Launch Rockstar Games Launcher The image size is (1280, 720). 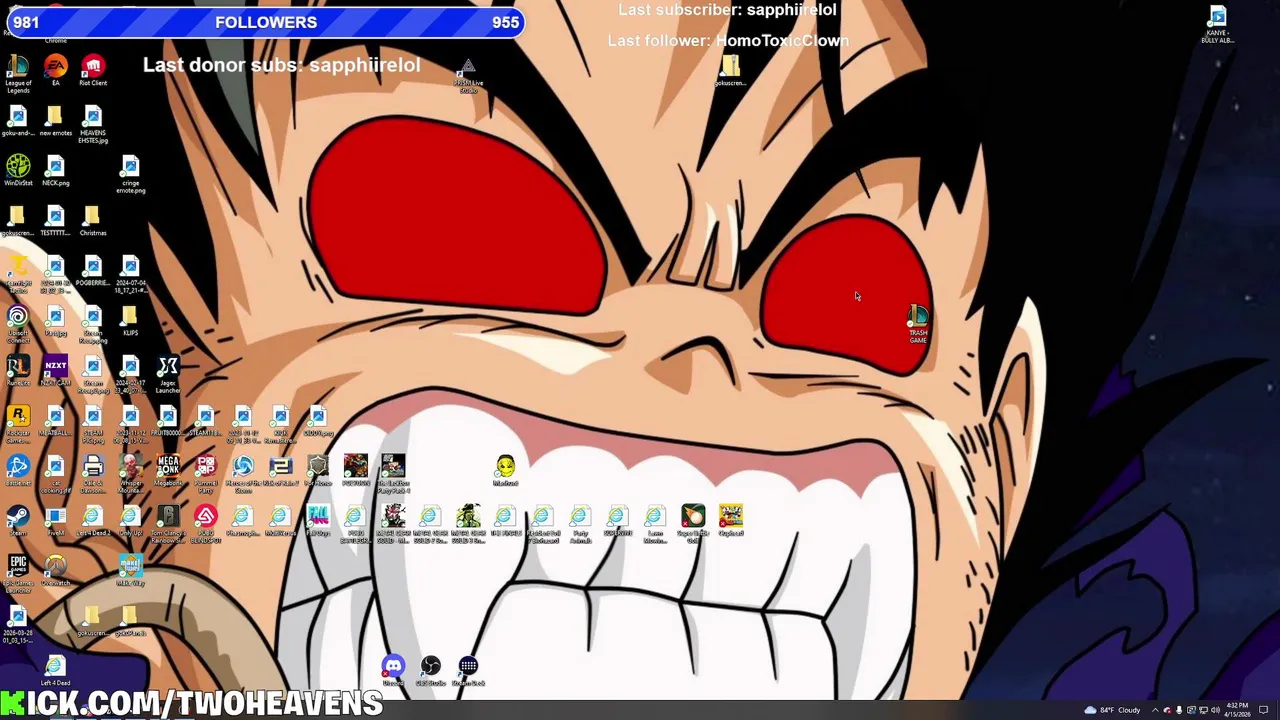(x=18, y=424)
